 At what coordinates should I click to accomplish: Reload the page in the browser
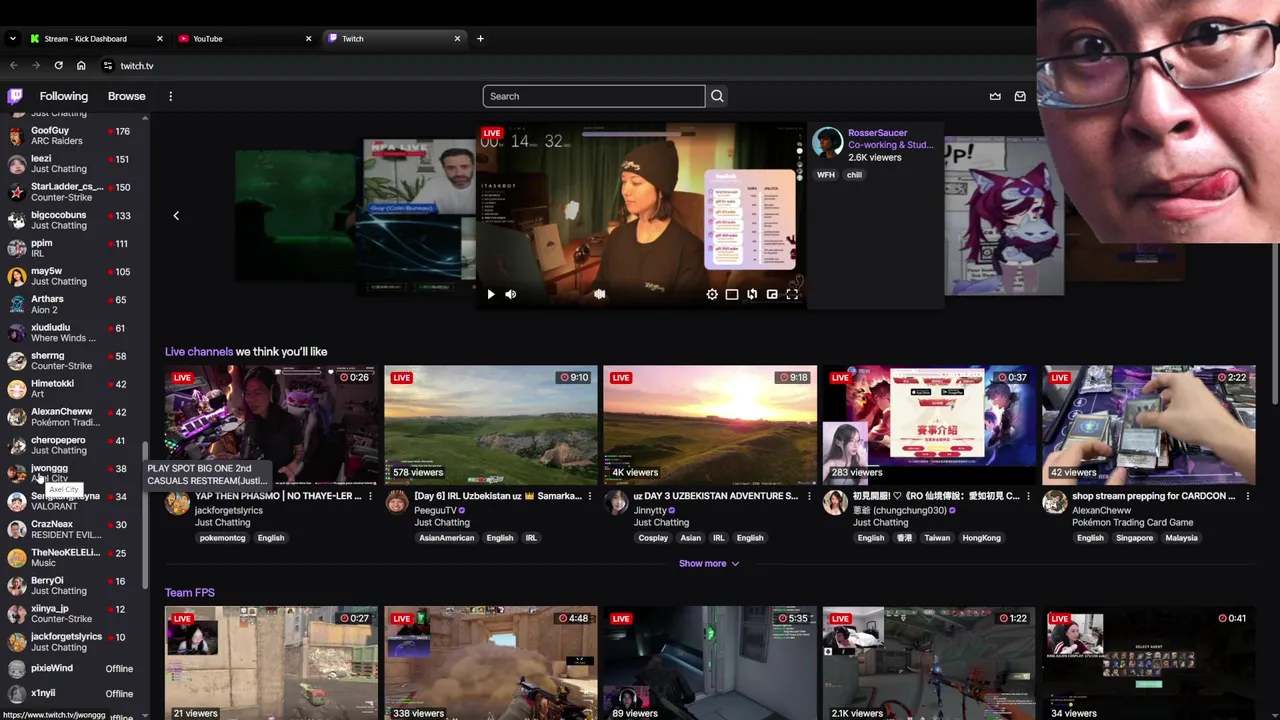58,66
